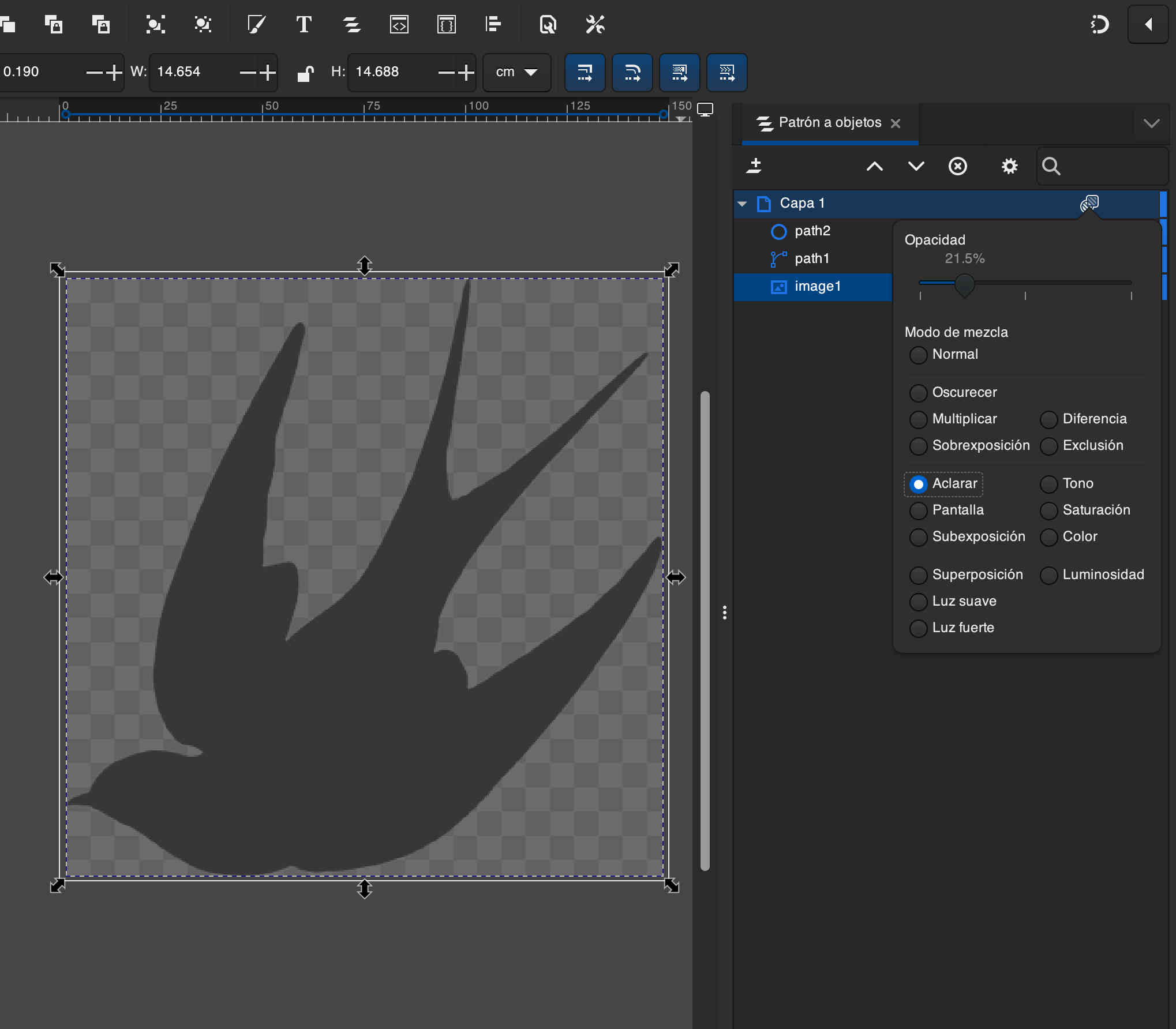Toggle scale rounded corners option
1176x1029 pixels.
click(x=632, y=73)
